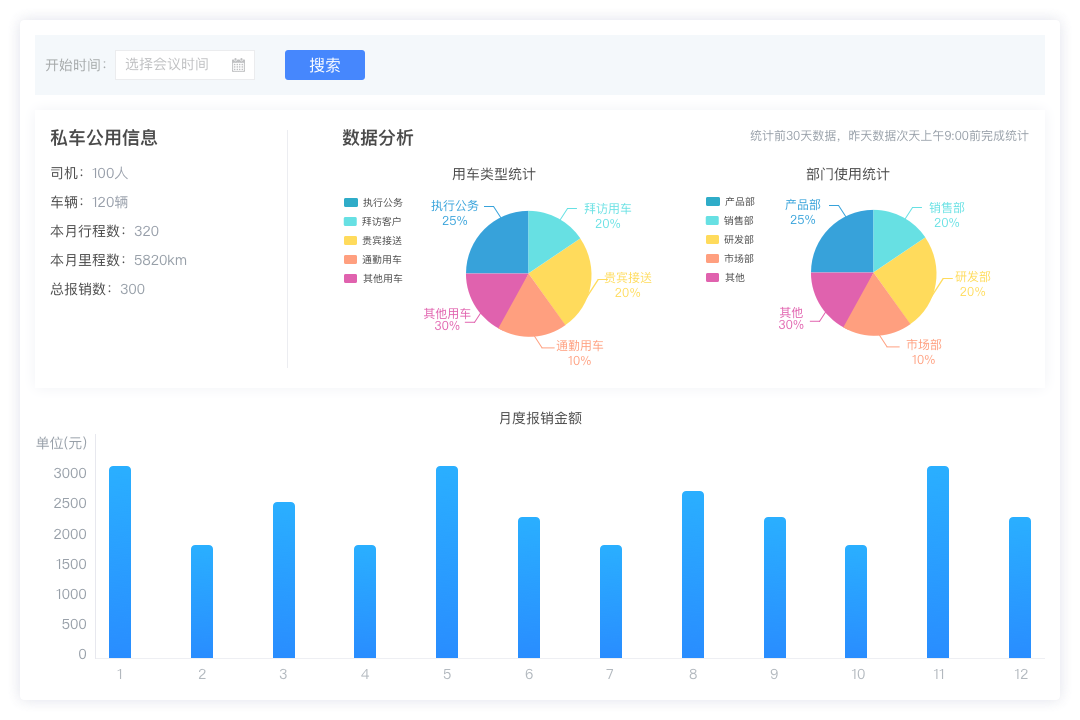The width and height of the screenshot is (1080, 720).
Task: Select the month 9 bar
Action: [x=775, y=588]
